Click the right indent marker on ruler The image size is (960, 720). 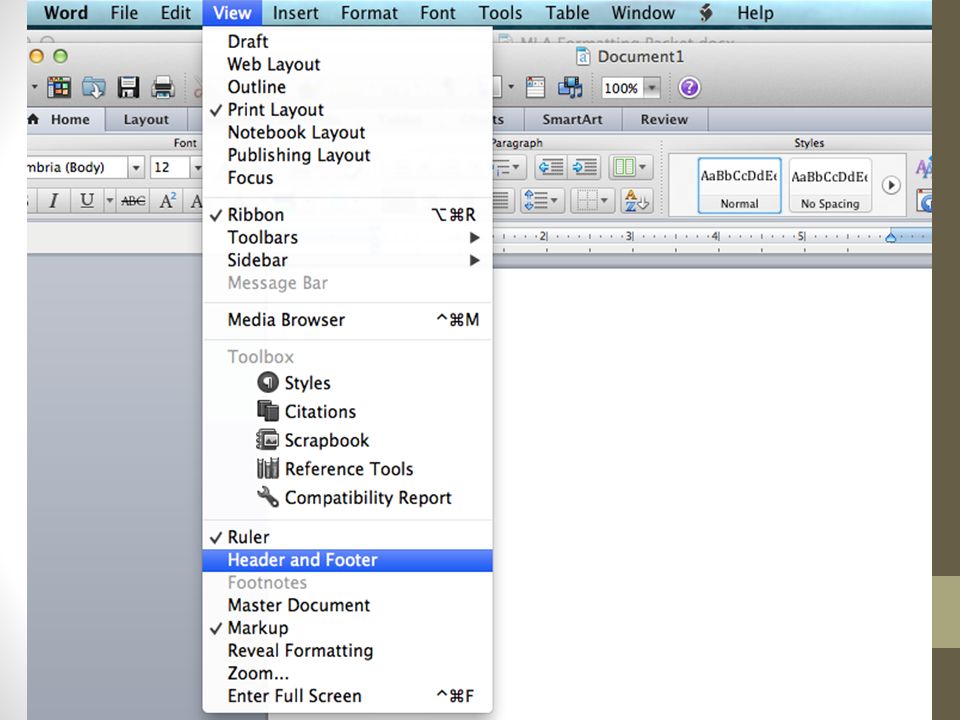(891, 236)
